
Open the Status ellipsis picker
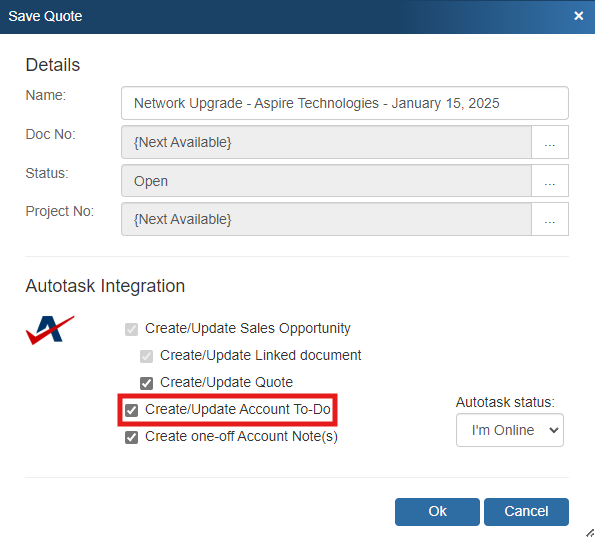point(549,181)
